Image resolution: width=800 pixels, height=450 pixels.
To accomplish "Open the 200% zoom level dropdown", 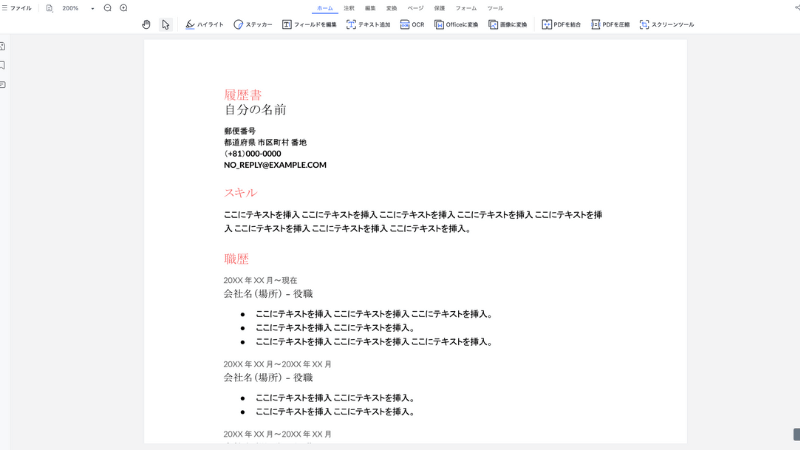I will (x=92, y=8).
